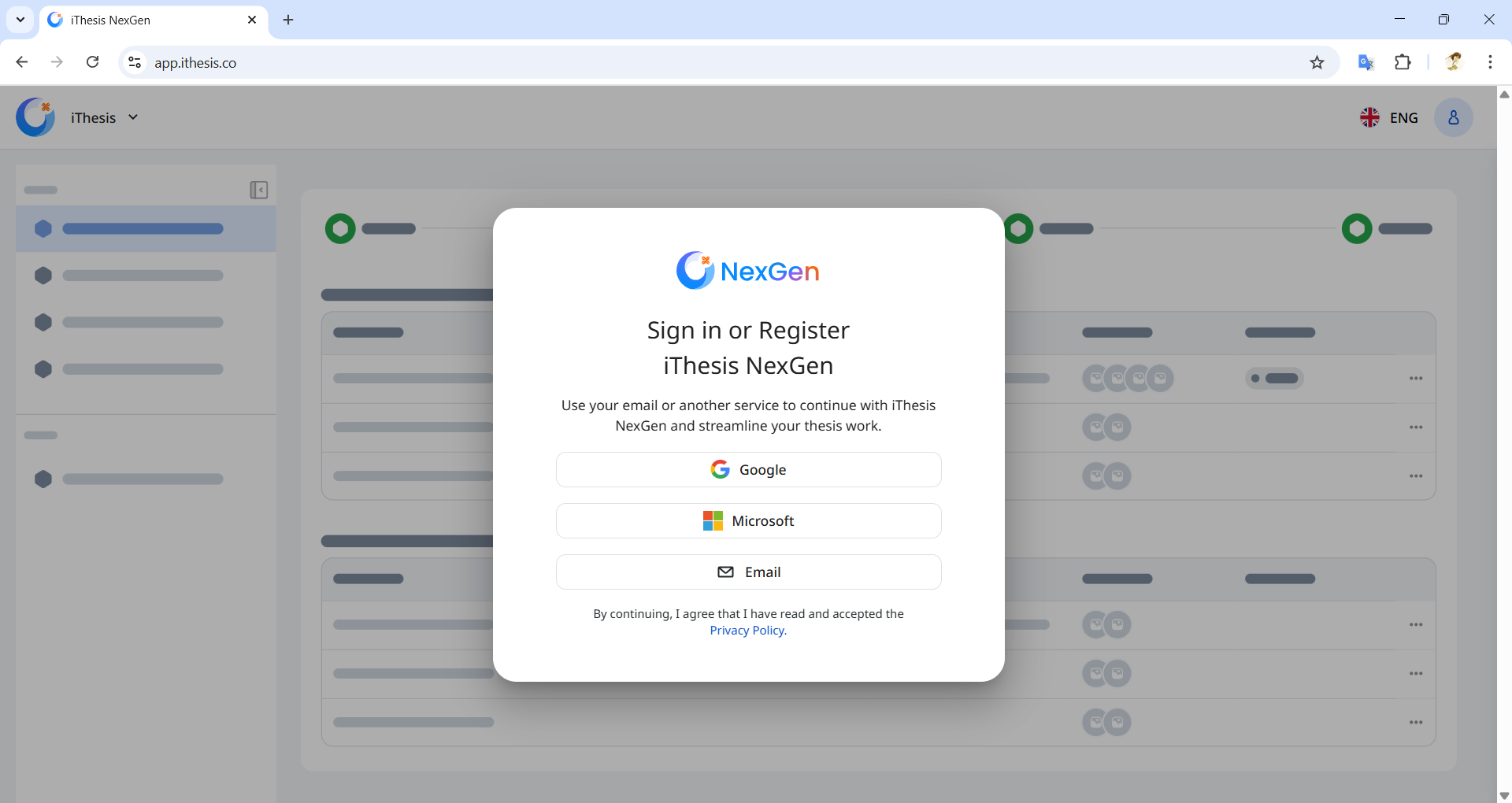The width and height of the screenshot is (1512, 803).
Task: Bookmark this page with star icon
Action: pyautogui.click(x=1317, y=62)
